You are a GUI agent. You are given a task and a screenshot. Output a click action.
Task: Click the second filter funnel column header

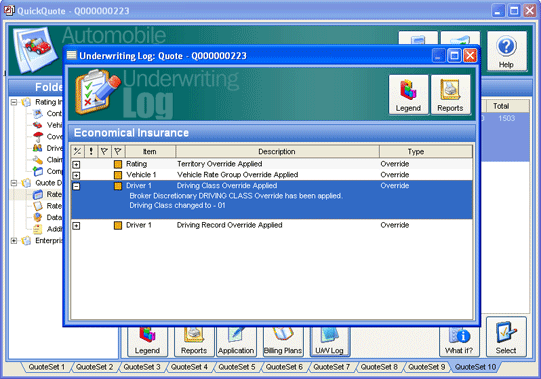(x=118, y=151)
